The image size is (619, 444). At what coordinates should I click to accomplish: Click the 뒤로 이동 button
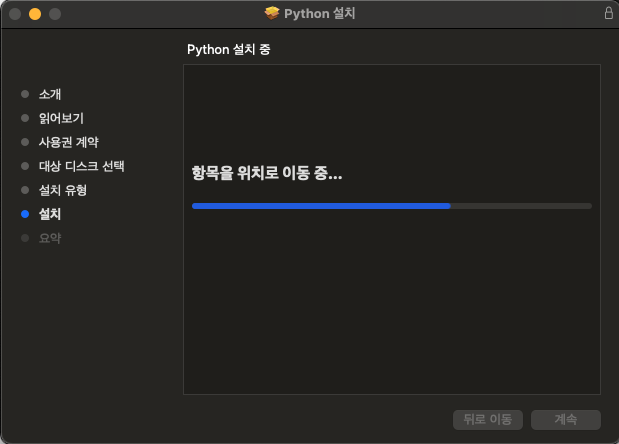pyautogui.click(x=488, y=420)
